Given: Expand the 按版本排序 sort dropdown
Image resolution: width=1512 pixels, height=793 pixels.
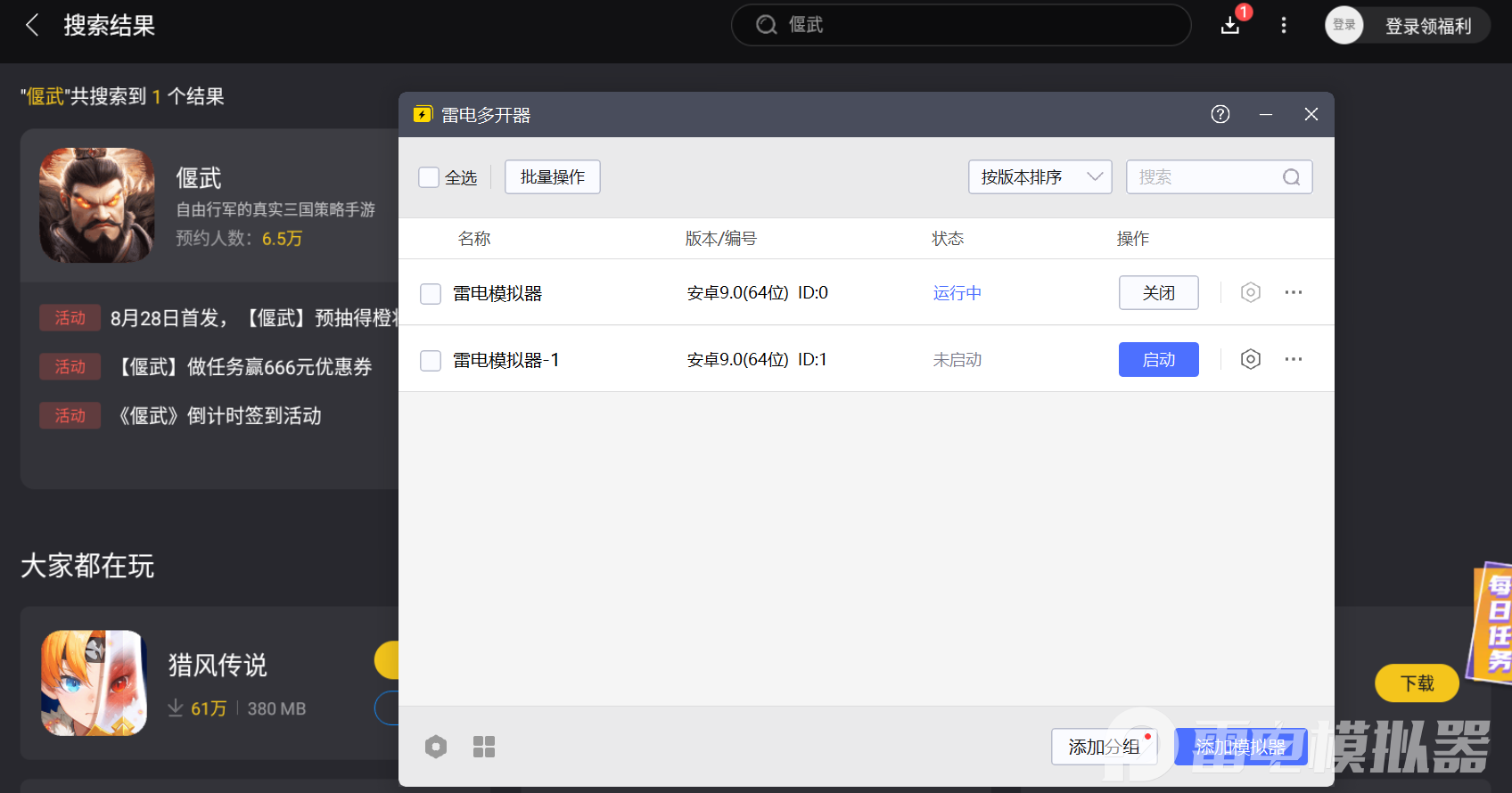Looking at the screenshot, I should click(1039, 177).
